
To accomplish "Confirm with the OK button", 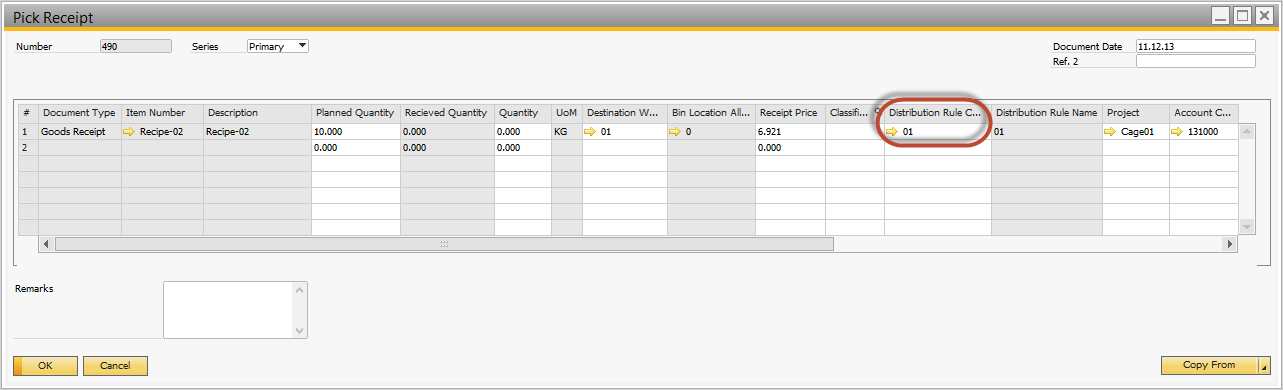I will (45, 366).
